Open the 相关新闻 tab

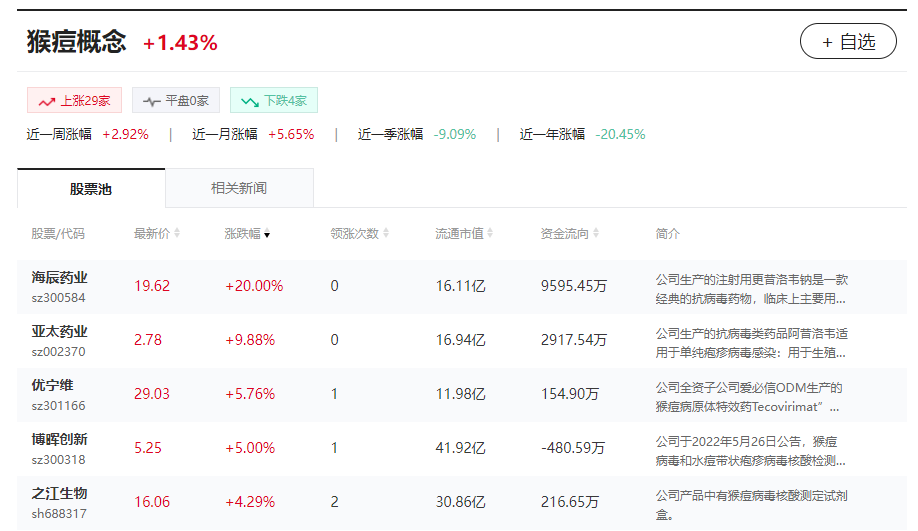point(239,188)
